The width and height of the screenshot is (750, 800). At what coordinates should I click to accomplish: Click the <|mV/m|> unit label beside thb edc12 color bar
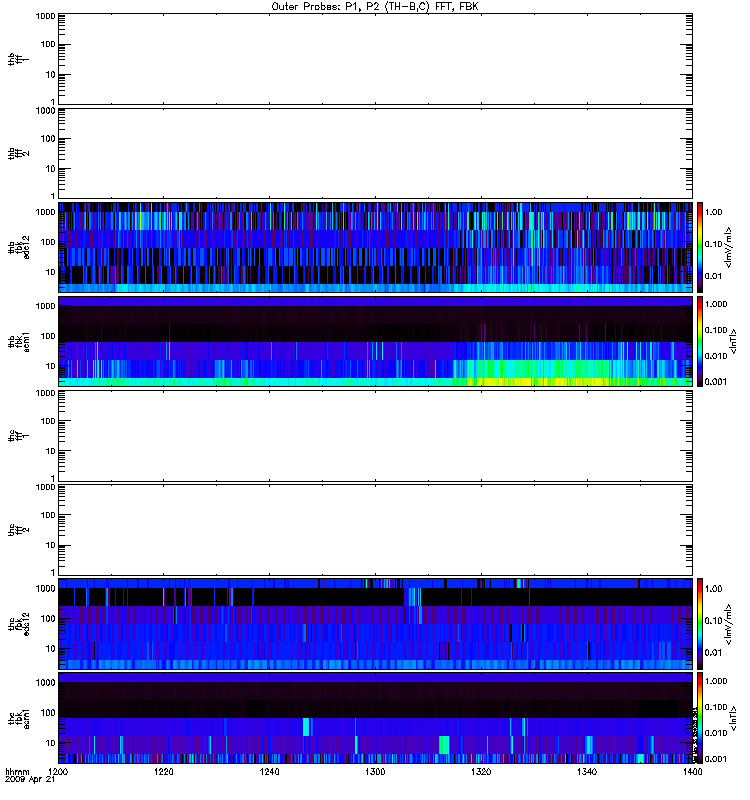click(729, 247)
